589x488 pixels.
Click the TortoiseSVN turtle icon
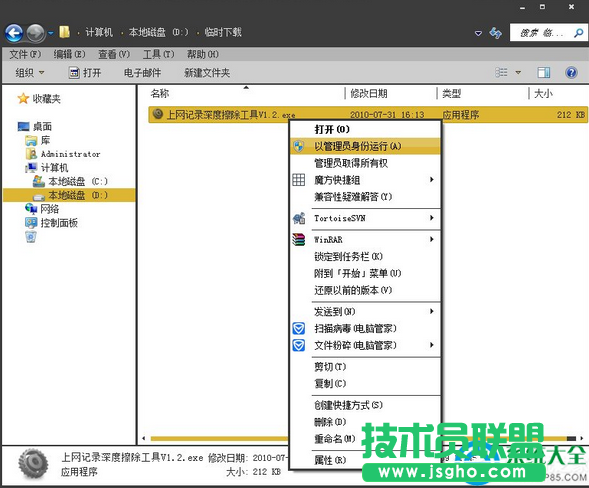299,218
